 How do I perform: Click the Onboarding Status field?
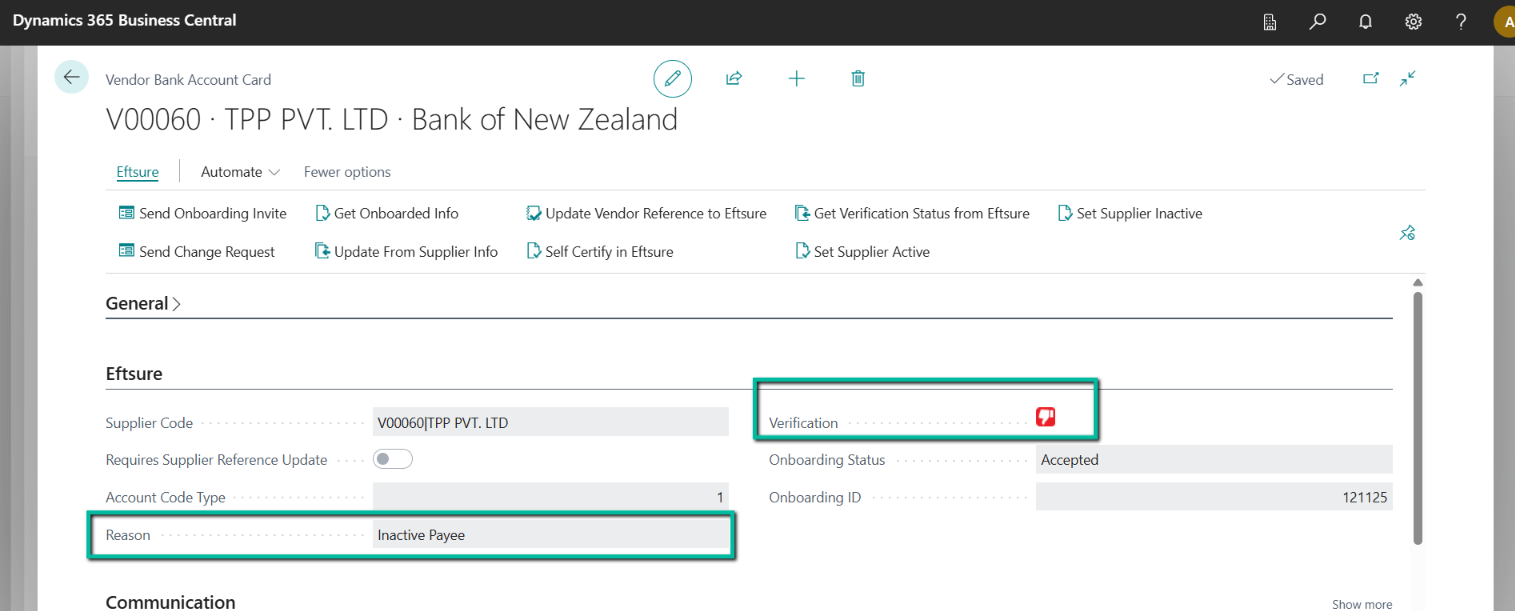1214,460
